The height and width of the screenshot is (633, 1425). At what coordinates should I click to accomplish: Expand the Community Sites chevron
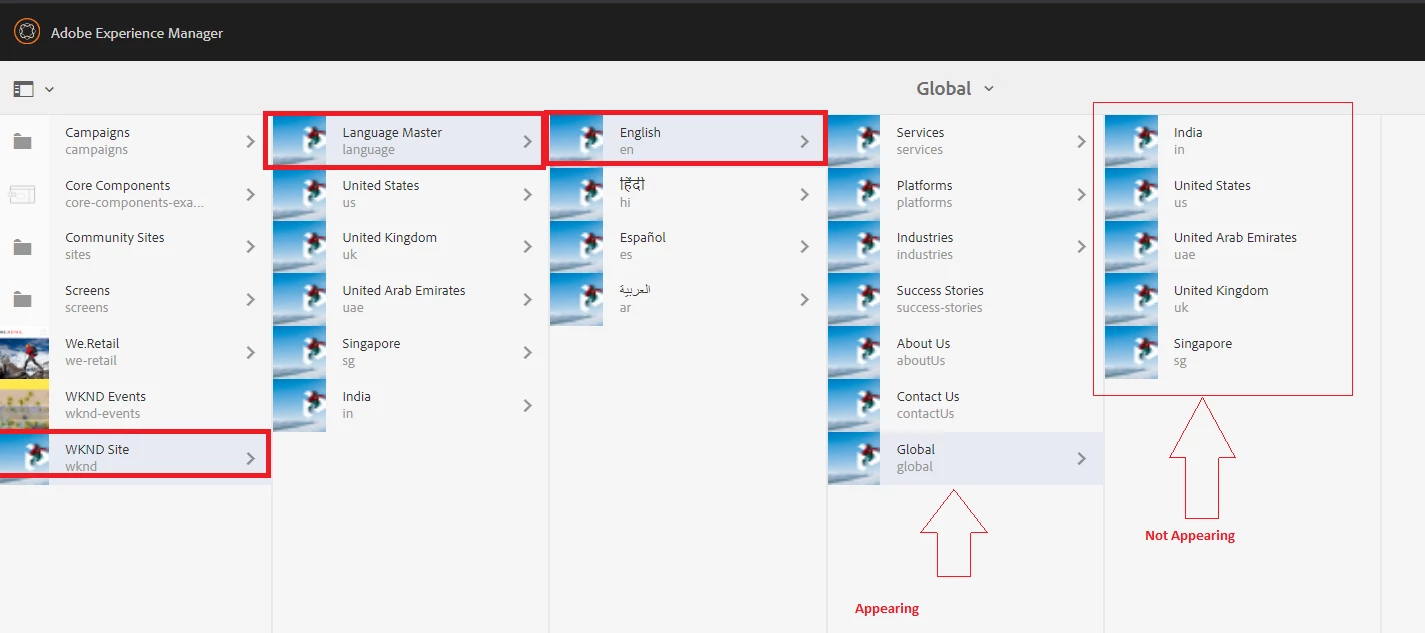[251, 247]
